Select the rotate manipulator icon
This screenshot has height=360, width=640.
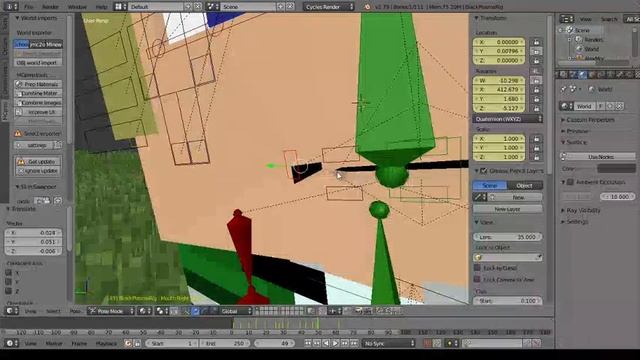pyautogui.click(x=204, y=311)
